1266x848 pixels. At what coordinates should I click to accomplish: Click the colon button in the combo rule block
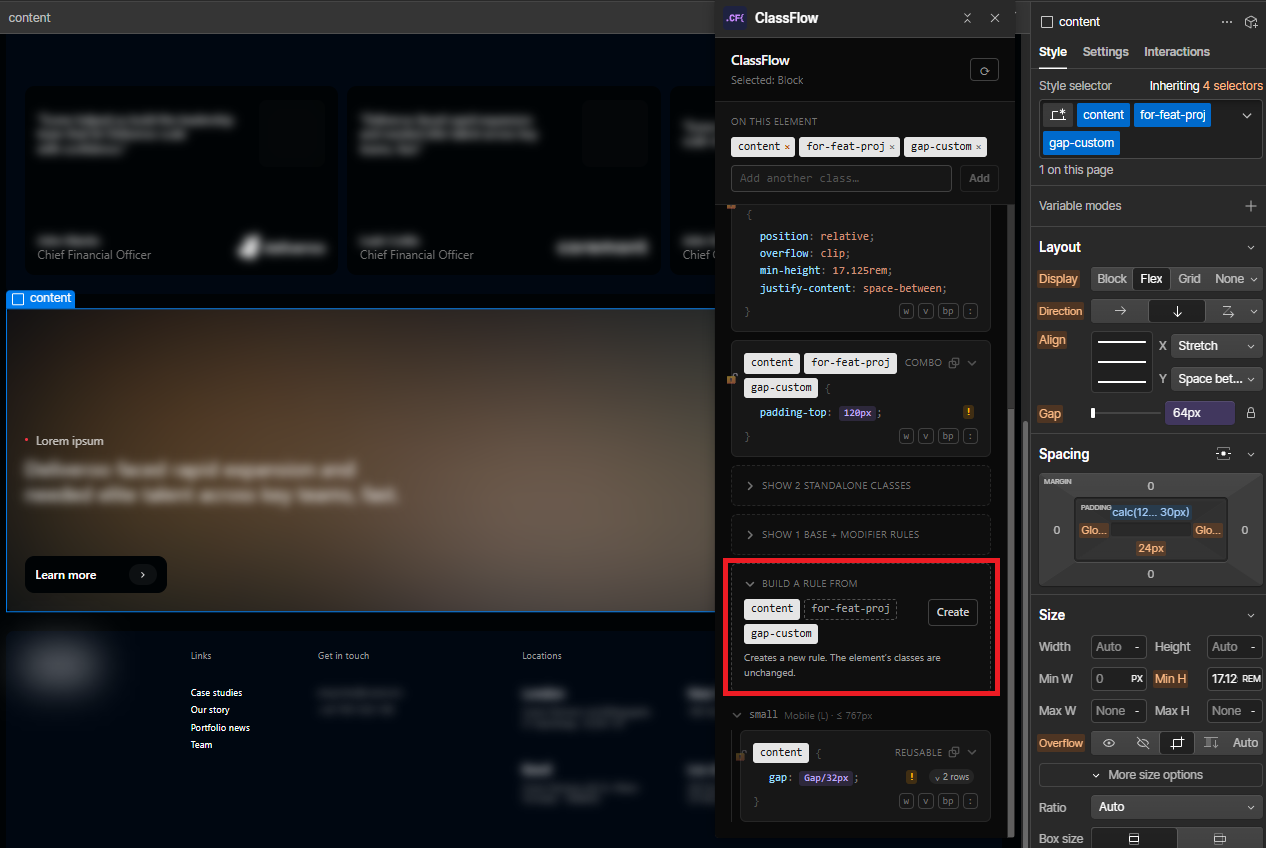tap(969, 436)
